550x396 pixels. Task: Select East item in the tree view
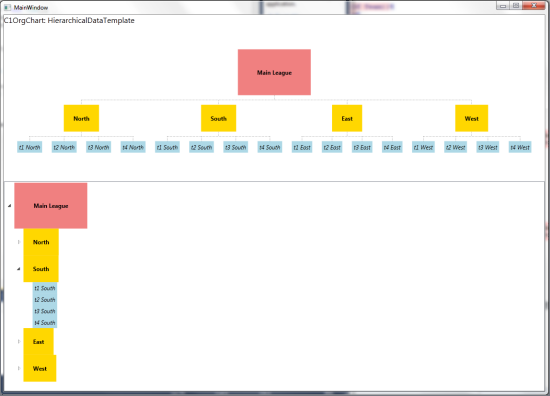(x=39, y=342)
